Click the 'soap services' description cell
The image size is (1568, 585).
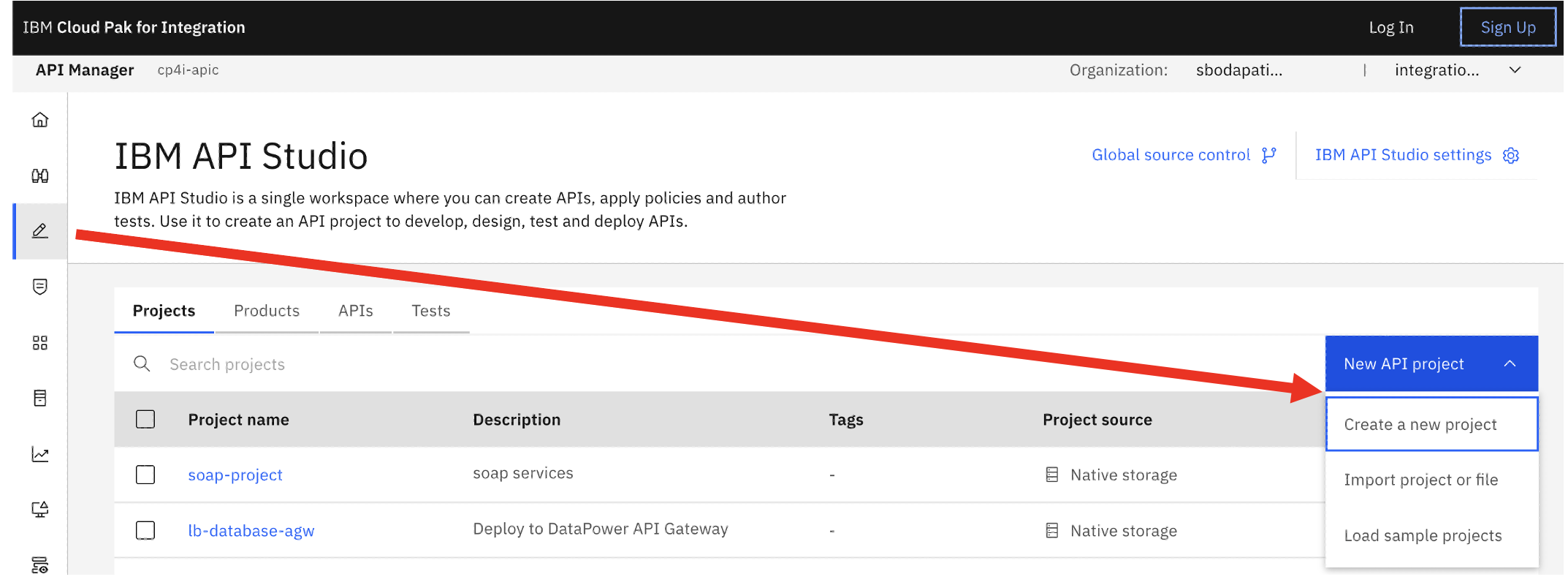[523, 473]
